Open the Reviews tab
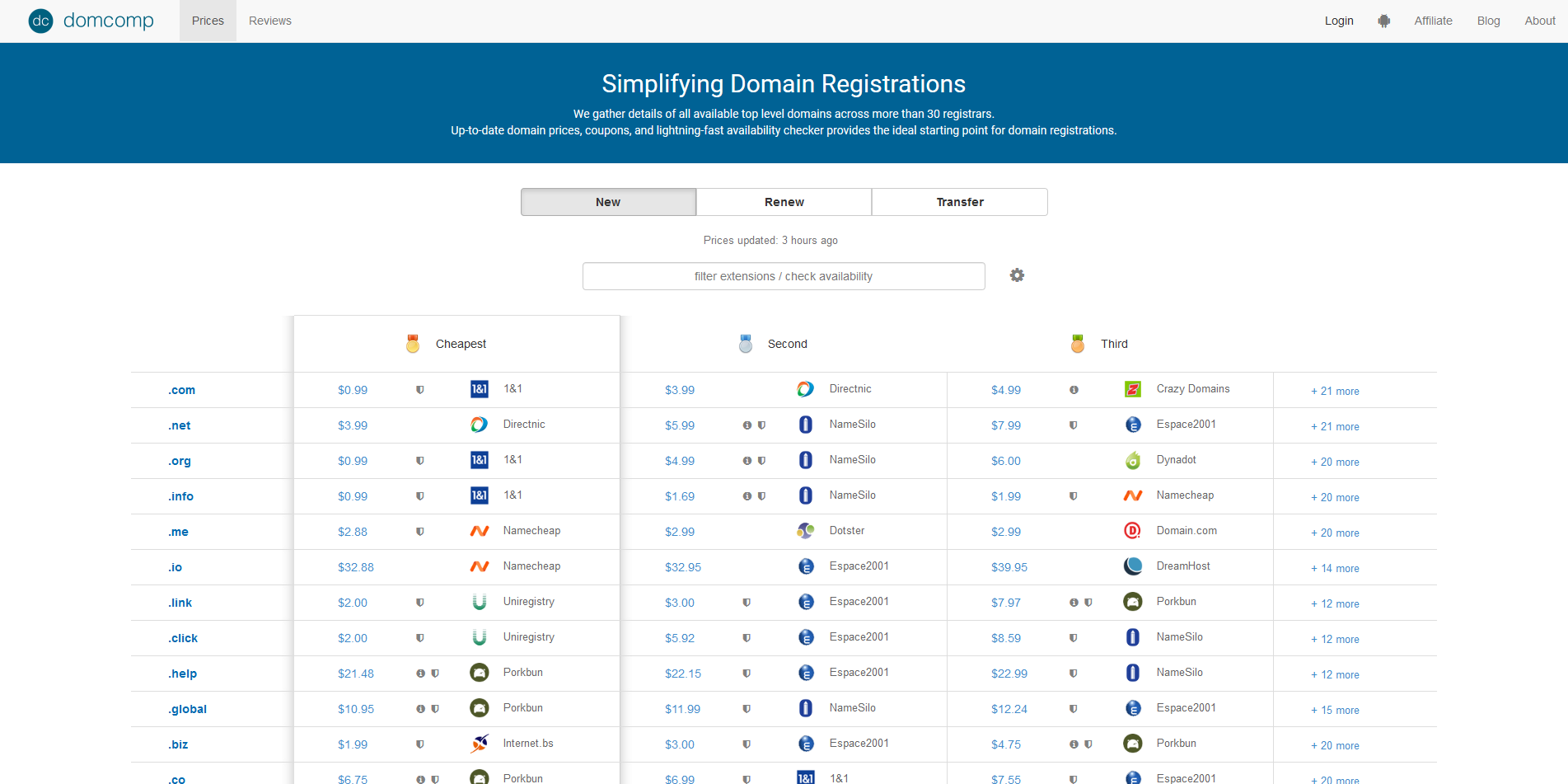Viewport: 1568px width, 784px height. tap(270, 21)
